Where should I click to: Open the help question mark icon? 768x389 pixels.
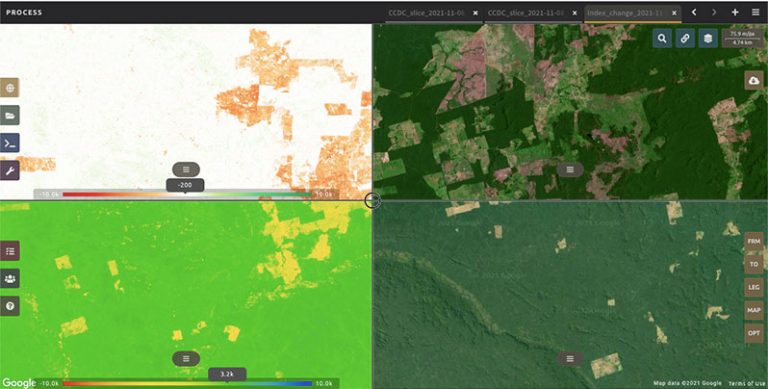point(10,306)
